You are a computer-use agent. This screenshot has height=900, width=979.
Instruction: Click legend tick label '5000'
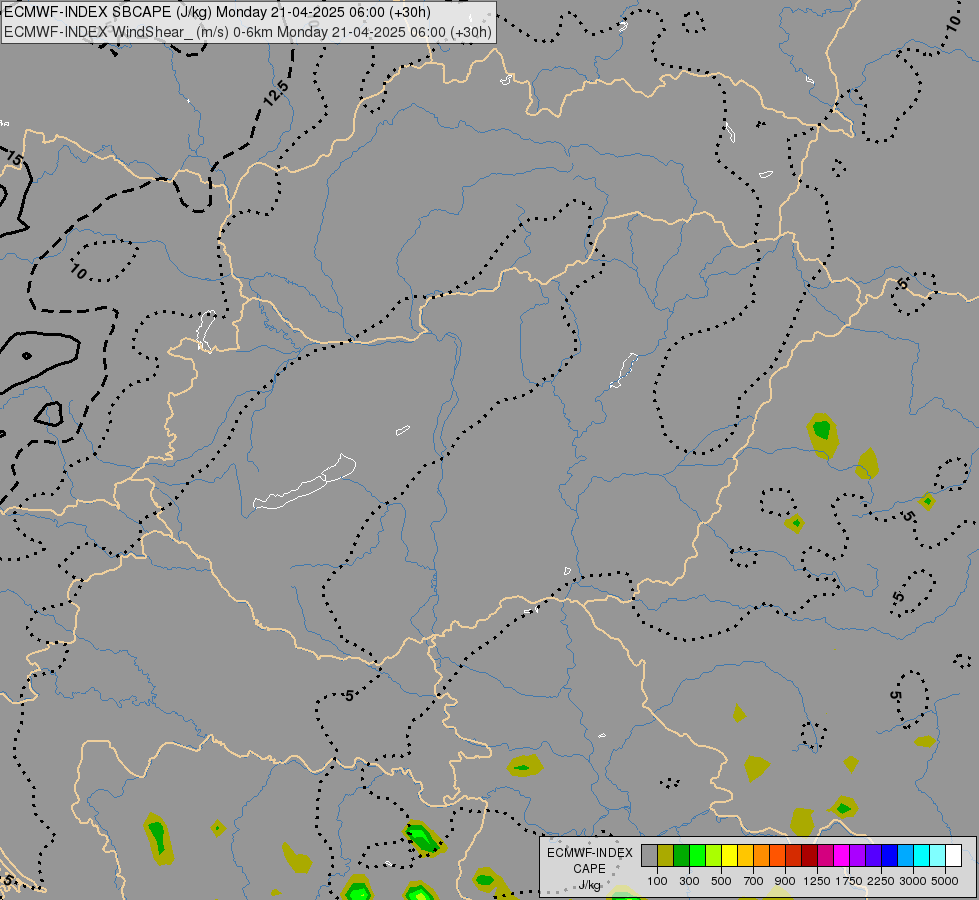point(945,881)
